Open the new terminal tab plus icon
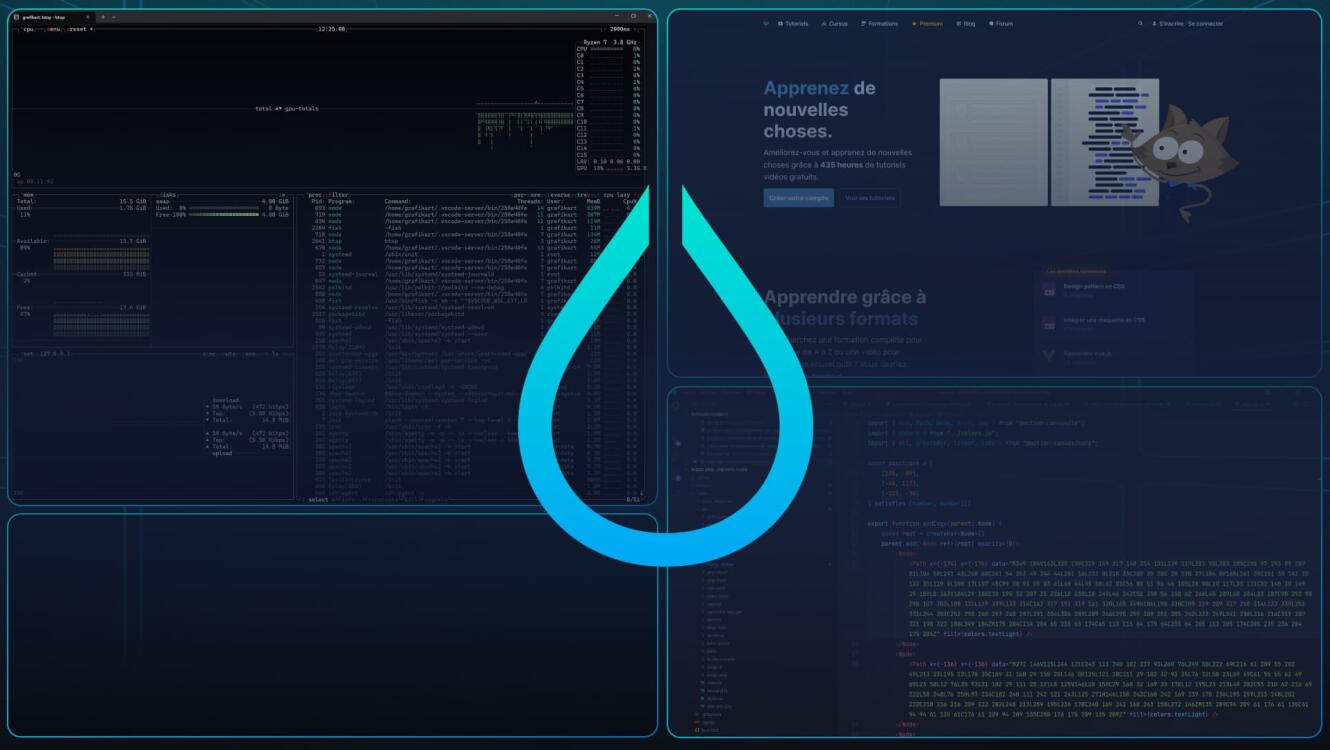This screenshot has width=1330, height=750. (x=103, y=17)
